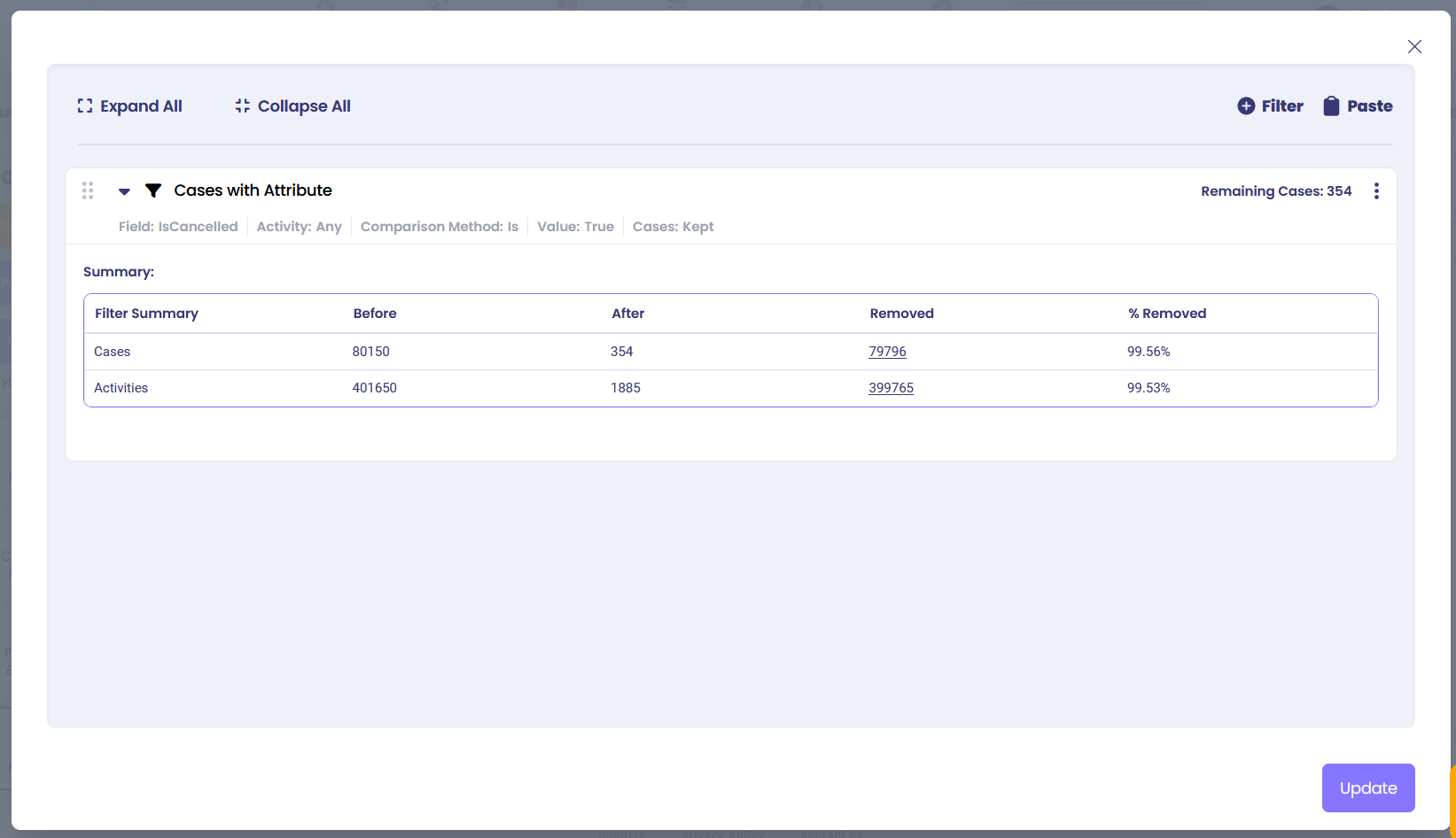Click the funnel icon on the filter card

click(x=153, y=190)
